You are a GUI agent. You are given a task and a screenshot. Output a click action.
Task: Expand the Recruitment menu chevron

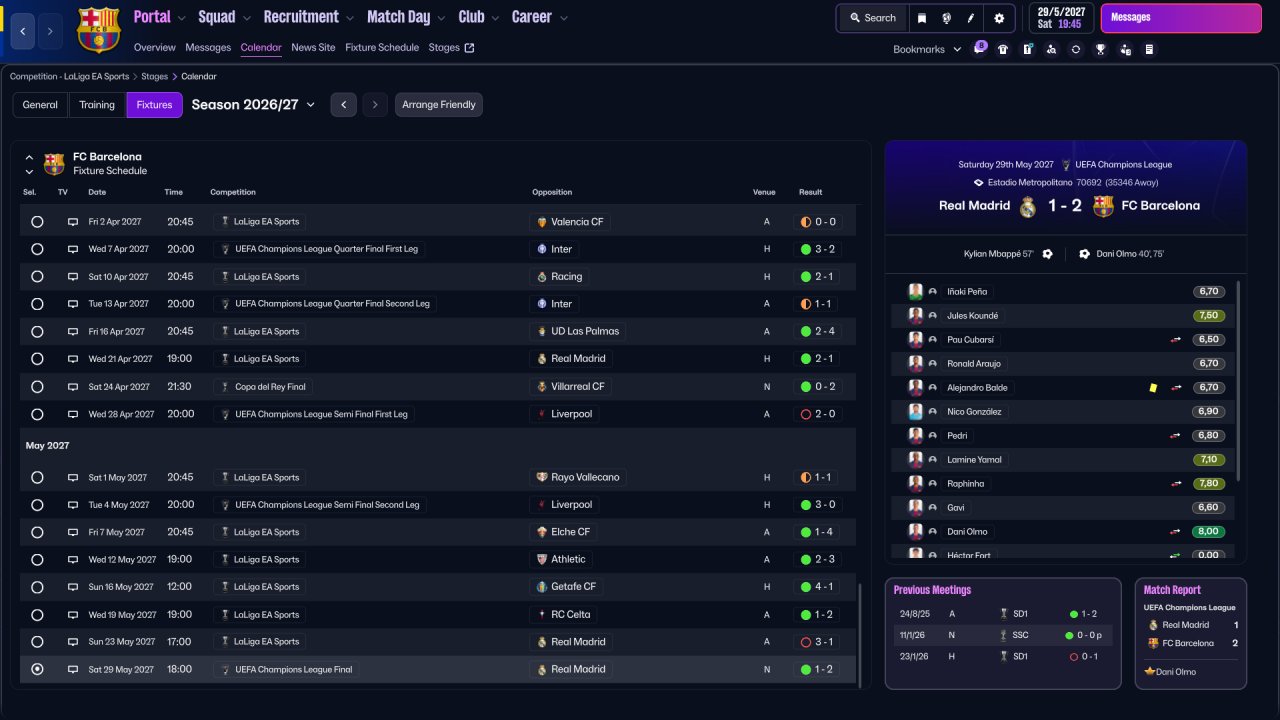[x=348, y=18]
